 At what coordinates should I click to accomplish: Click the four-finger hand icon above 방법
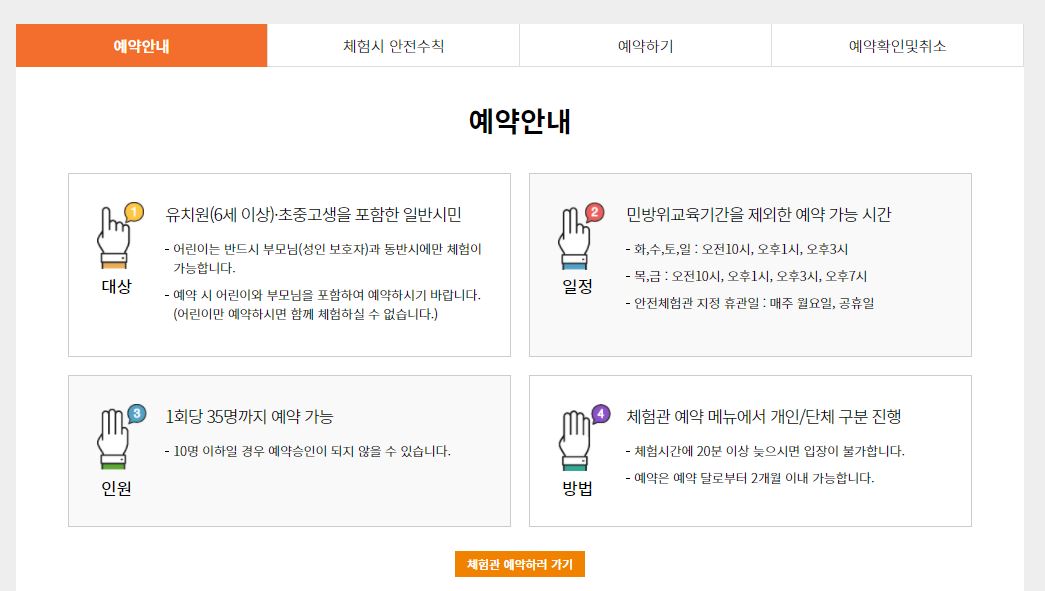tap(574, 439)
